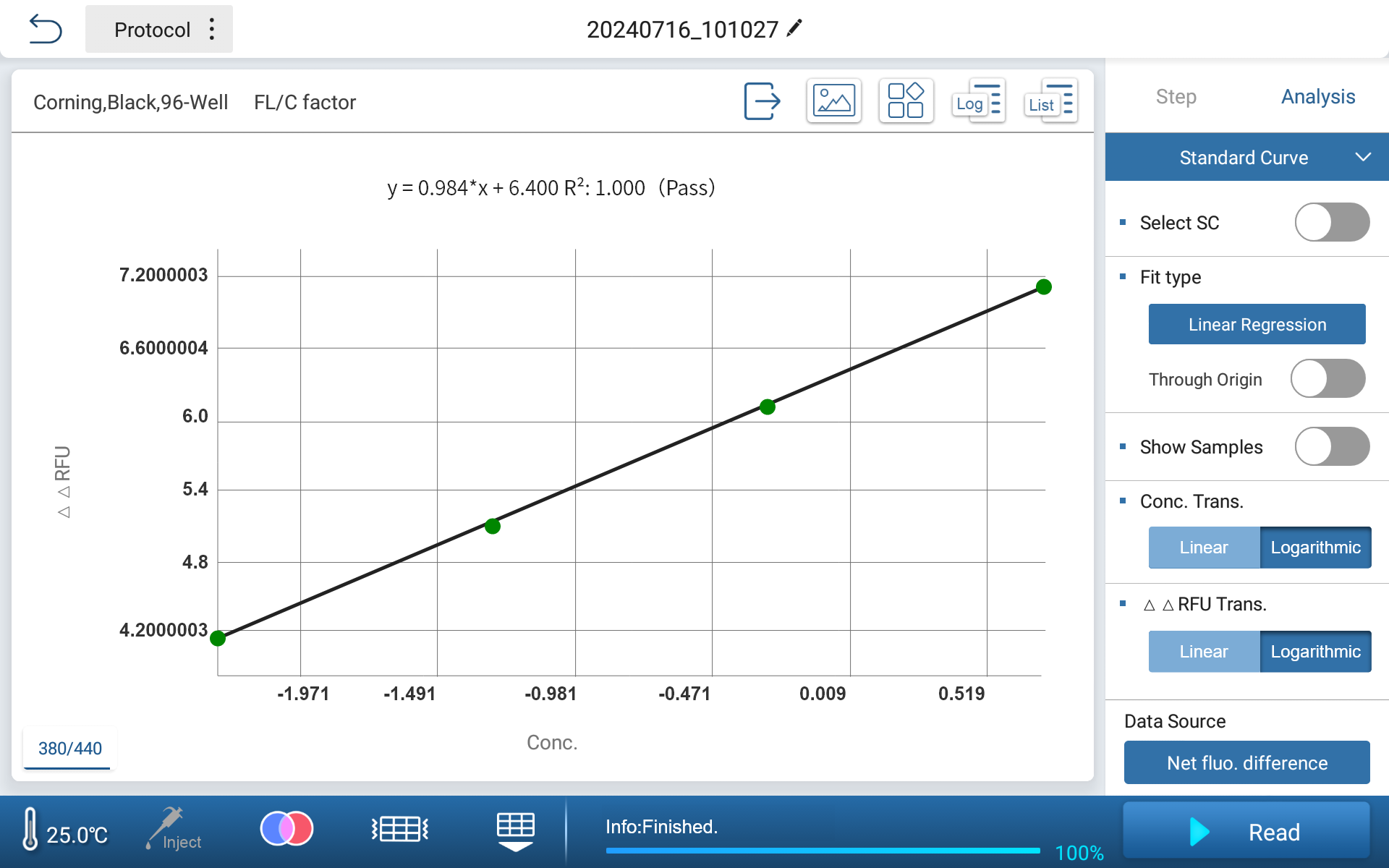The width and height of the screenshot is (1389, 868).
Task: Open the Linear Regression fit type selector
Action: pos(1257,324)
